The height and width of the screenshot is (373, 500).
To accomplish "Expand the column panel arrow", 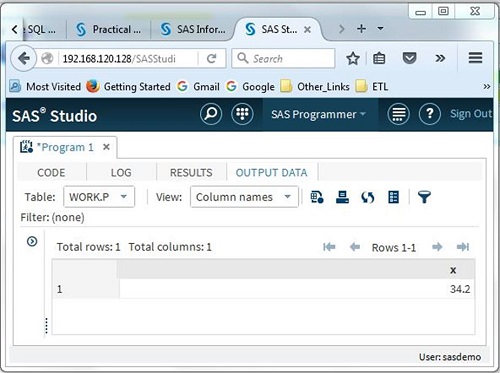I will [x=32, y=241].
